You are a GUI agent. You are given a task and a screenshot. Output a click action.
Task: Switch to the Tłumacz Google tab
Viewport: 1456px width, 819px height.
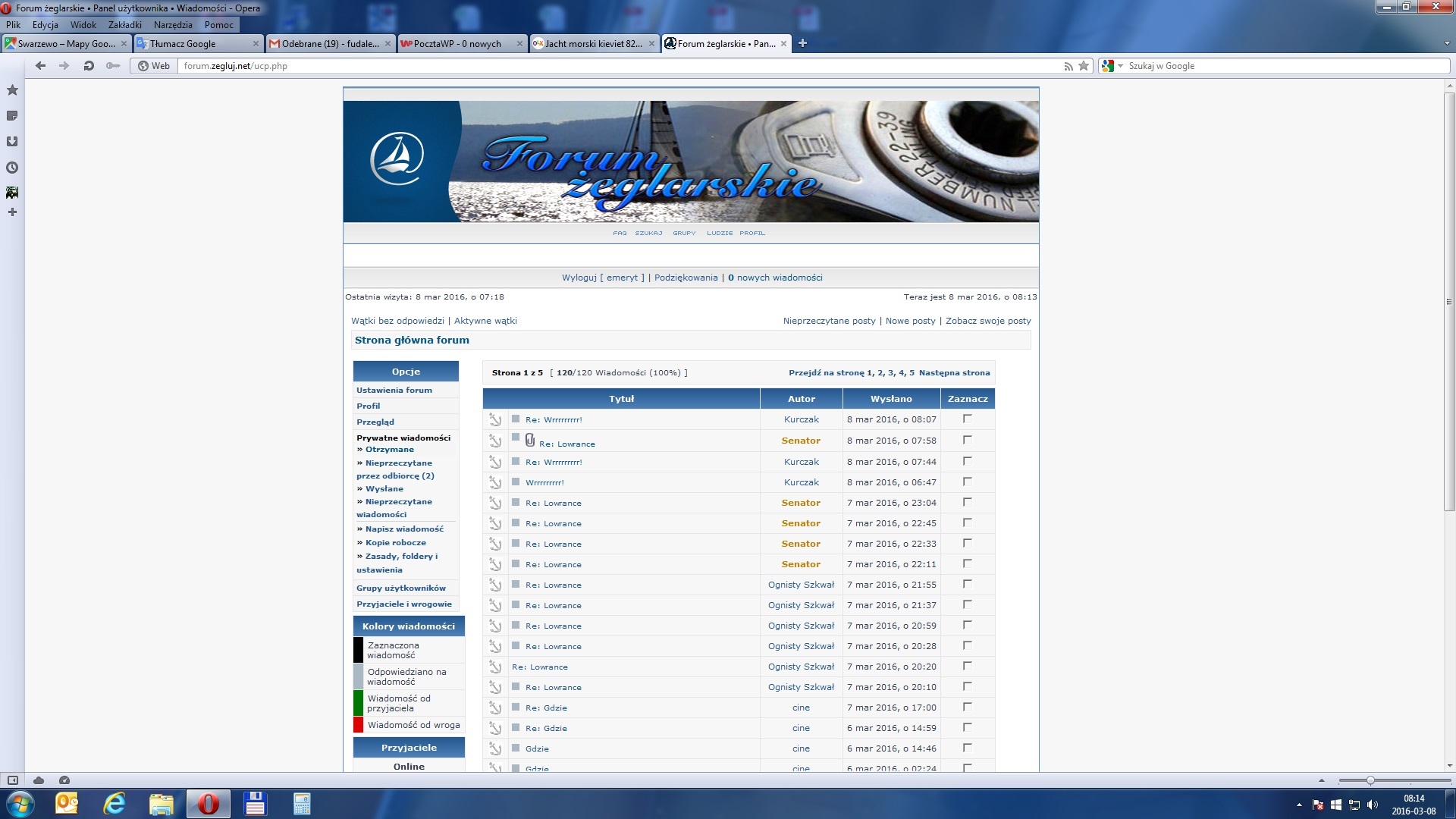point(193,44)
